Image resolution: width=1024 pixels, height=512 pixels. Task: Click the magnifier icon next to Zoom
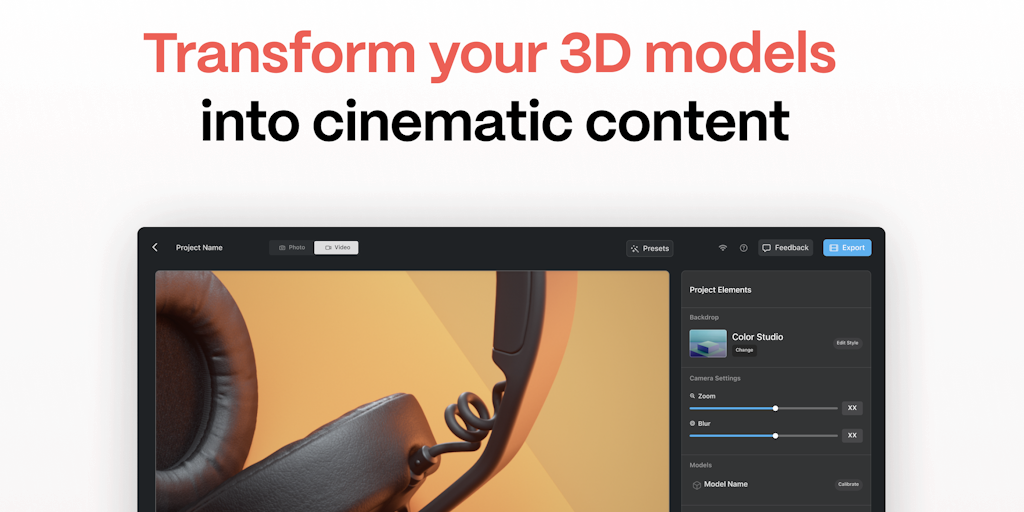click(x=692, y=396)
